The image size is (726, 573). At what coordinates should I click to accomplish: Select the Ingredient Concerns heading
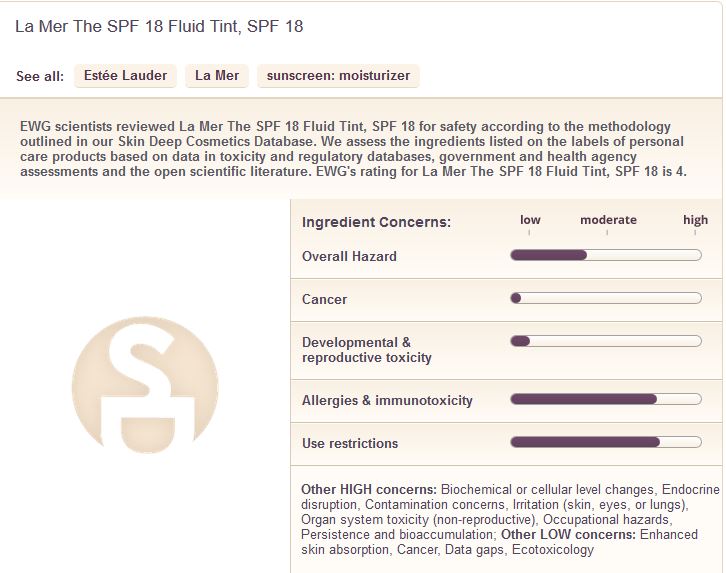pos(376,222)
